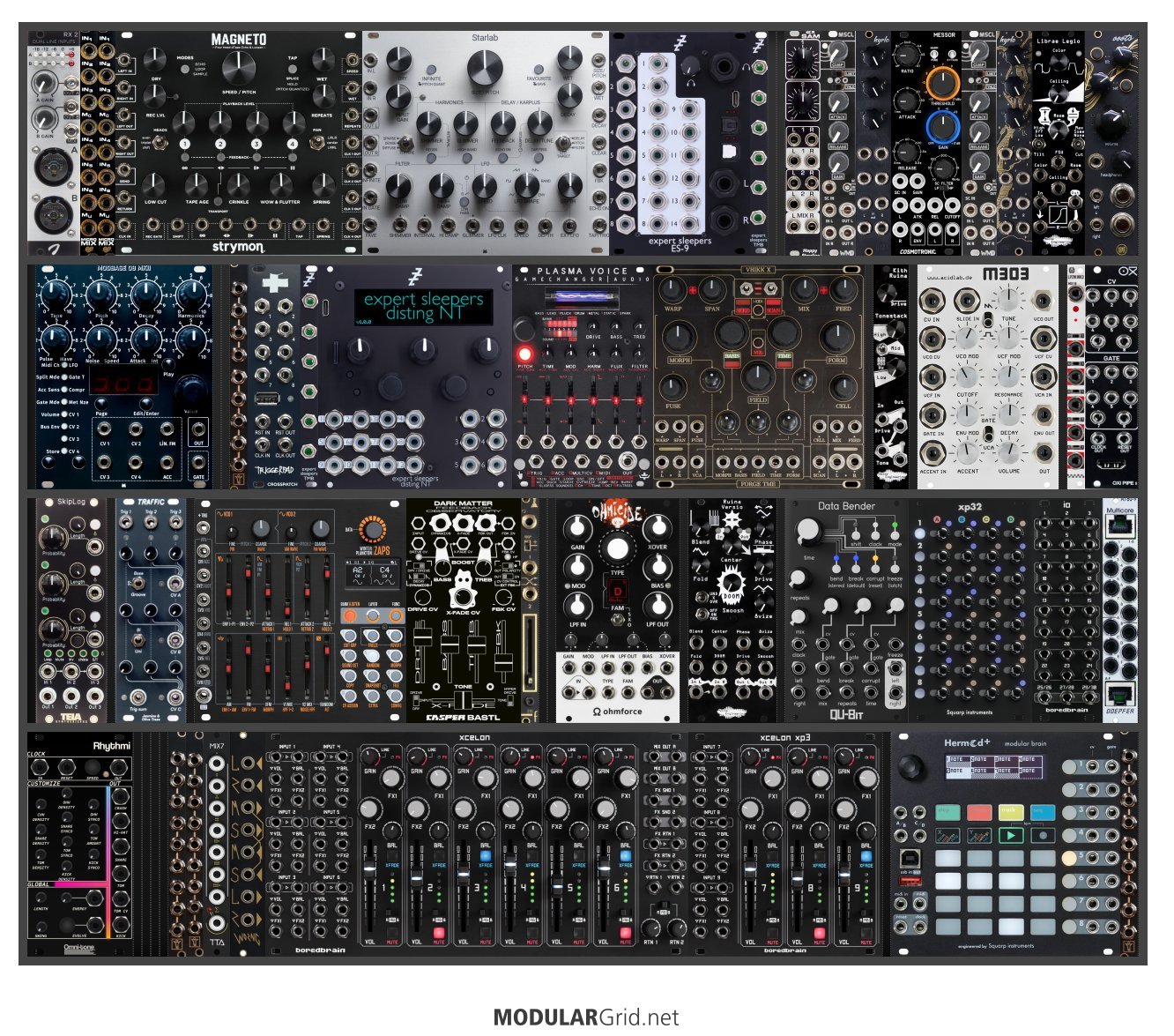Click the Starlab LFO SHAPE knob

click(x=526, y=186)
